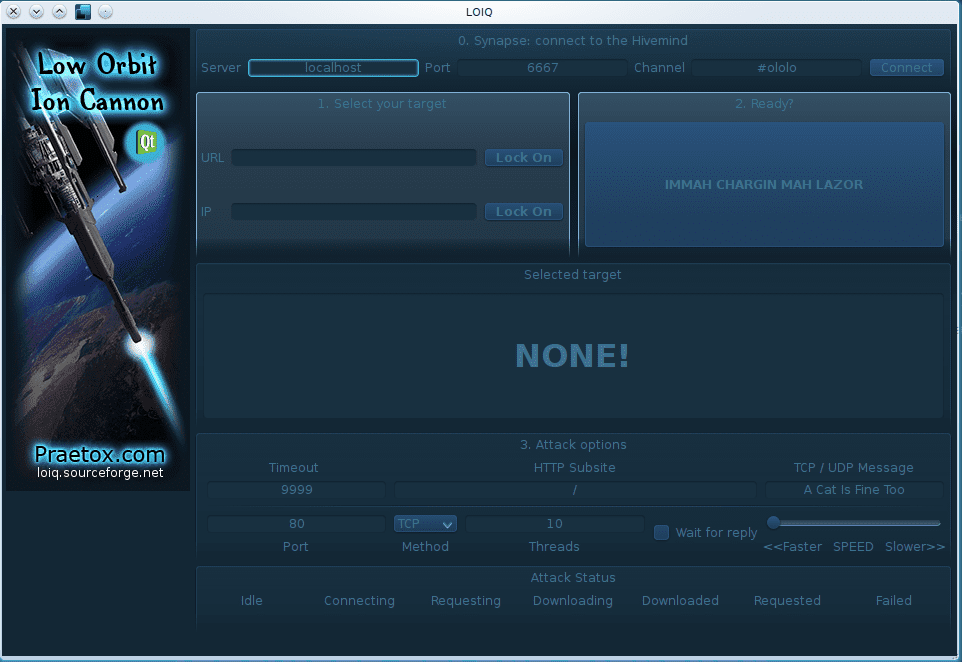Click the on-all-desktops pin button in title bar
Viewport: 962px width, 662px height.
tap(105, 12)
